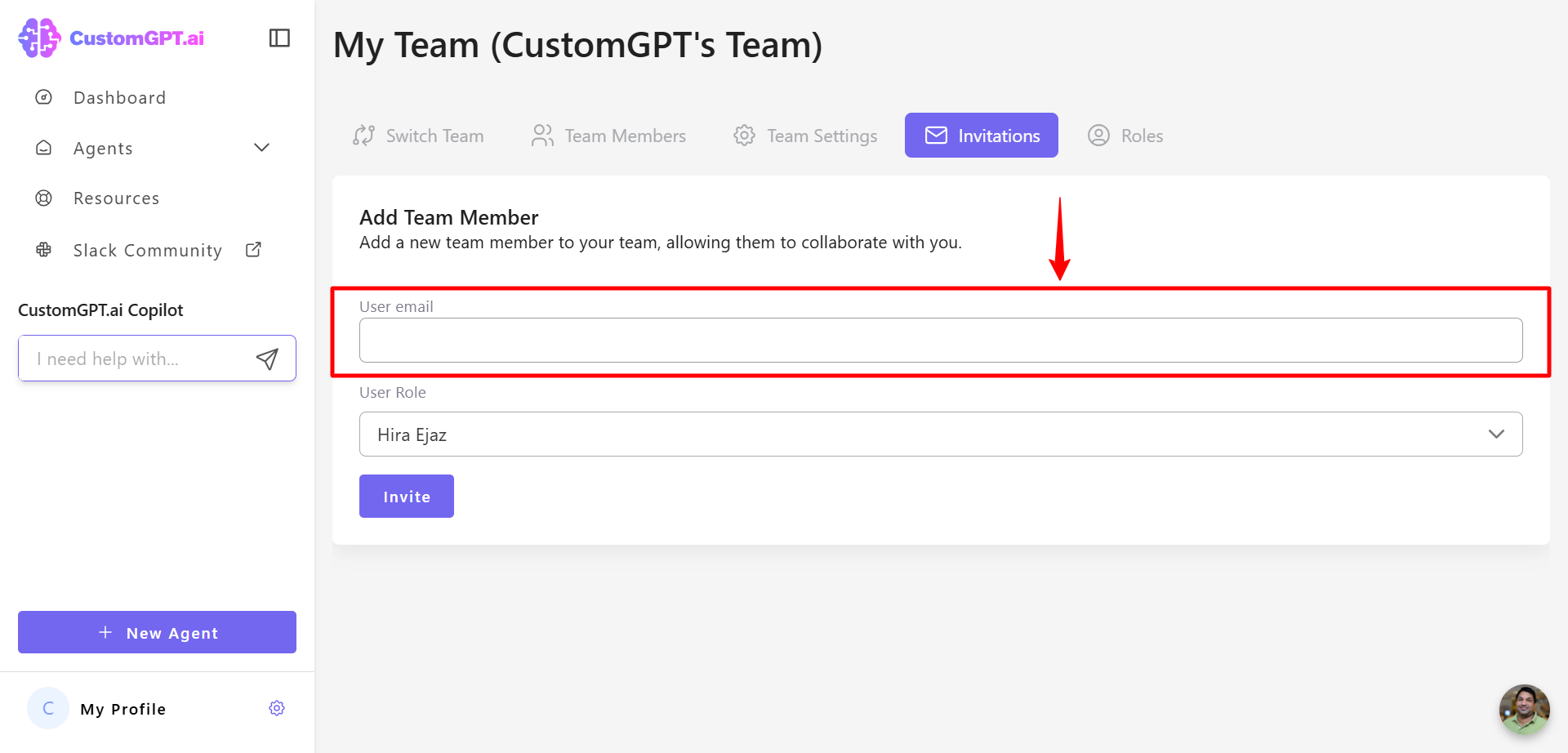This screenshot has width=1568, height=753.
Task: Select the Invitations tab
Action: pos(982,136)
